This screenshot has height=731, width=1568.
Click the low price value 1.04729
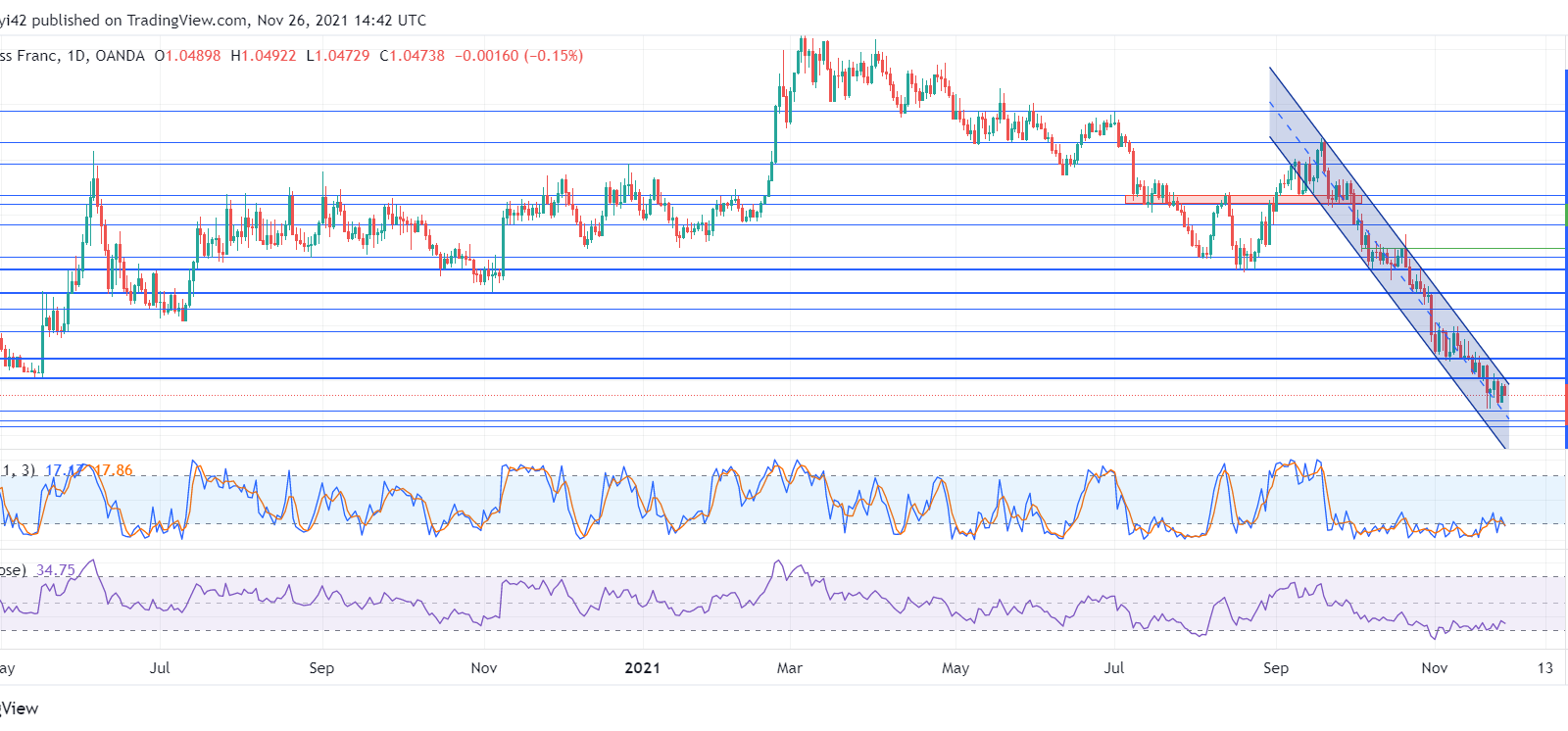[x=343, y=56]
